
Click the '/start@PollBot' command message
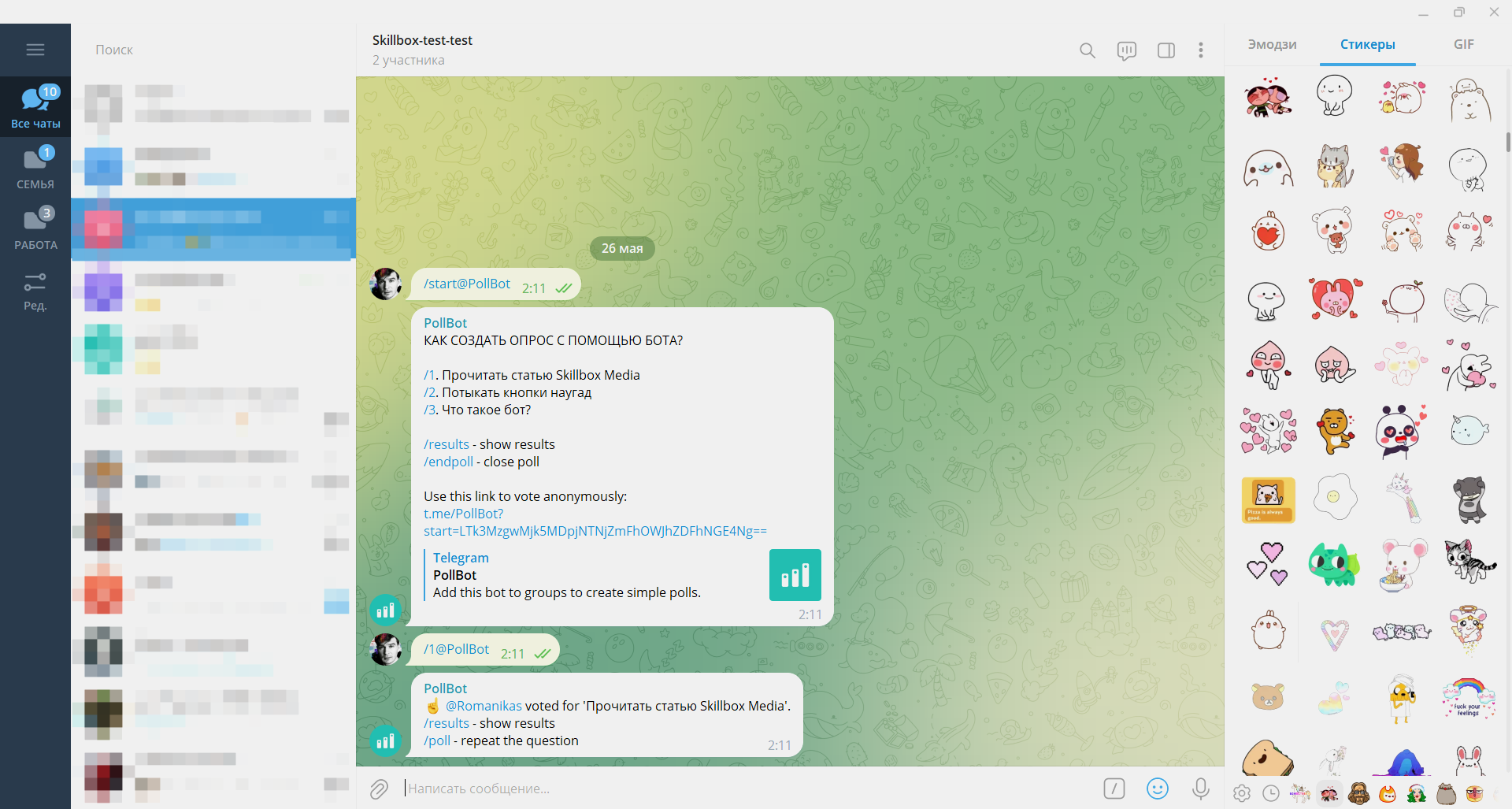coord(467,284)
